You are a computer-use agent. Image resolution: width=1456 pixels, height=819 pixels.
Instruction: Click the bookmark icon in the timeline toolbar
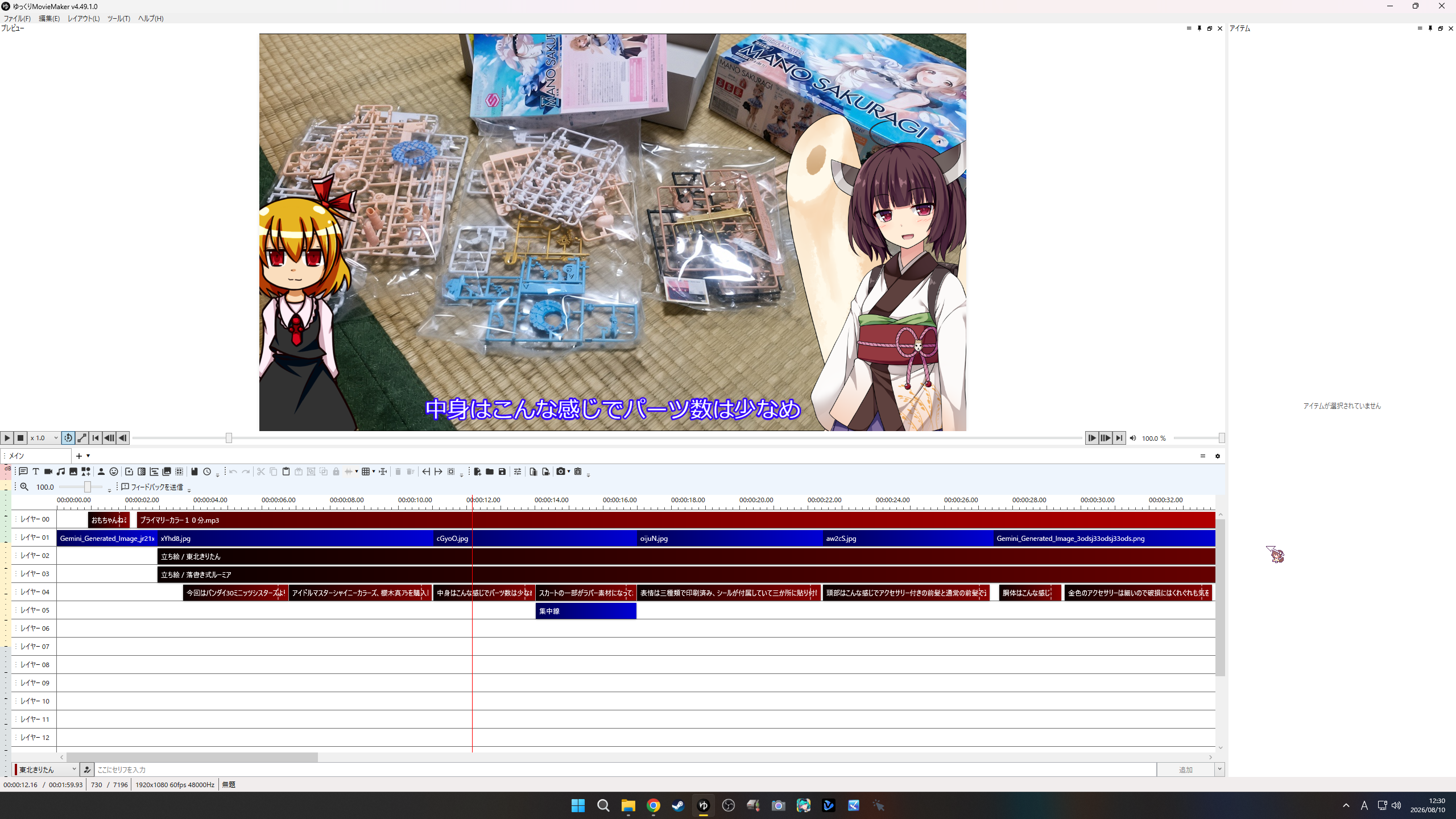click(x=195, y=471)
